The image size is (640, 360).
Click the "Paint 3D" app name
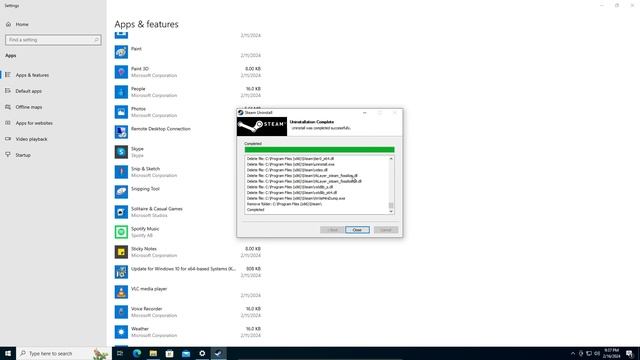[140, 69]
